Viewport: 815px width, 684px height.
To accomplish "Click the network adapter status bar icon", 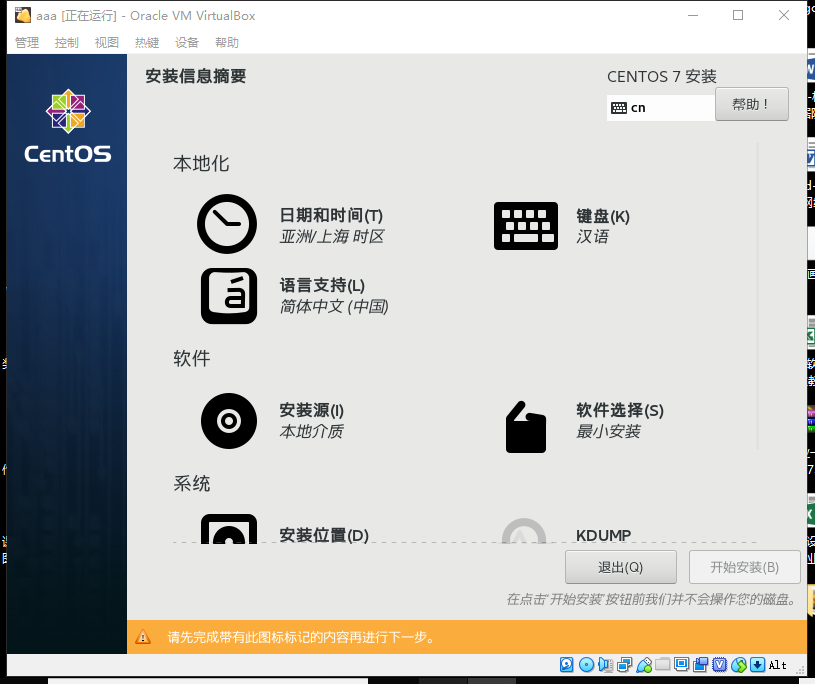I will [625, 665].
